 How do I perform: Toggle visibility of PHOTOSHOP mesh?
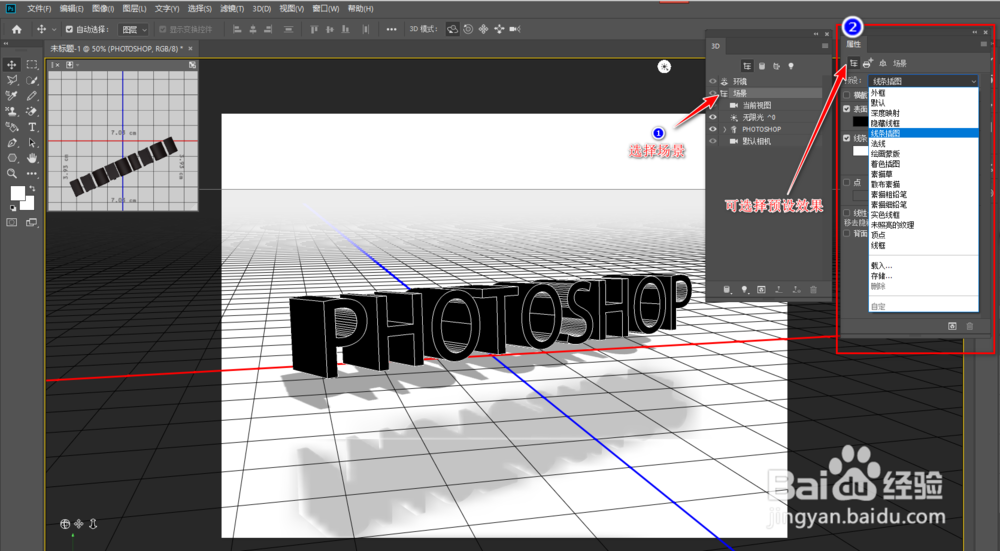(712, 129)
